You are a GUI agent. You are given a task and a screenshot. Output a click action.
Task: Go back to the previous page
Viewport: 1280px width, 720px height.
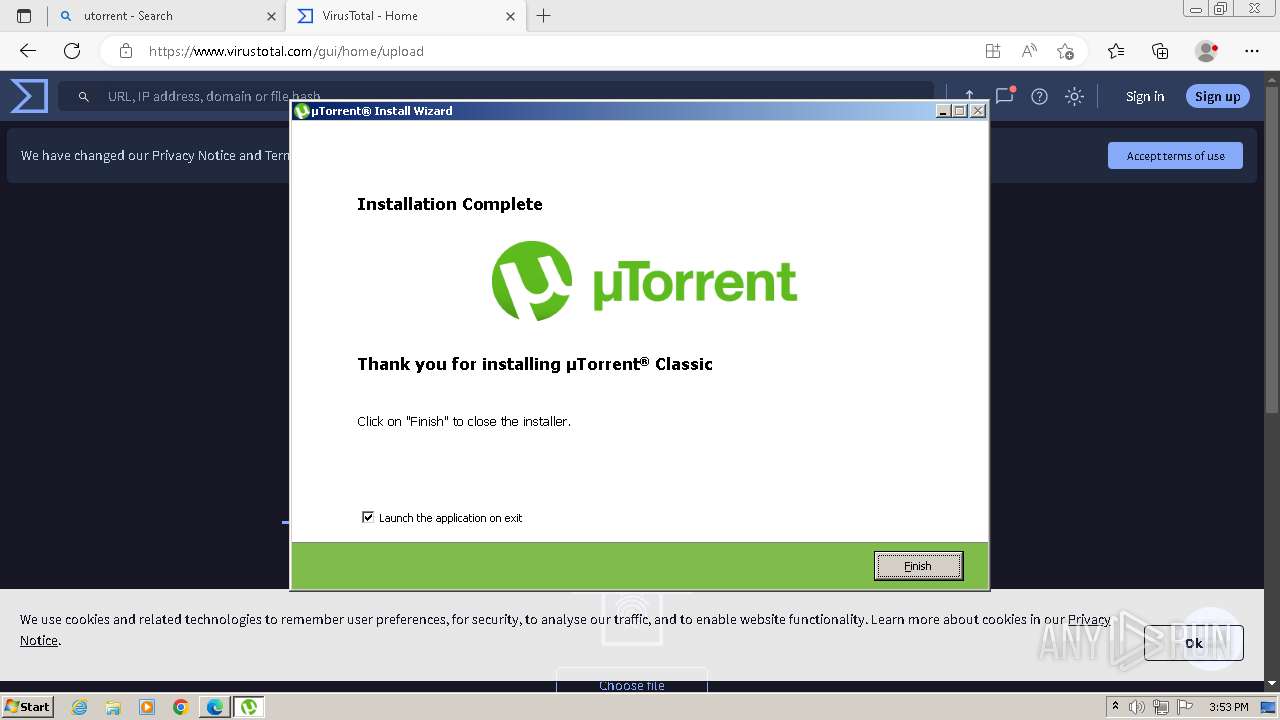point(28,51)
